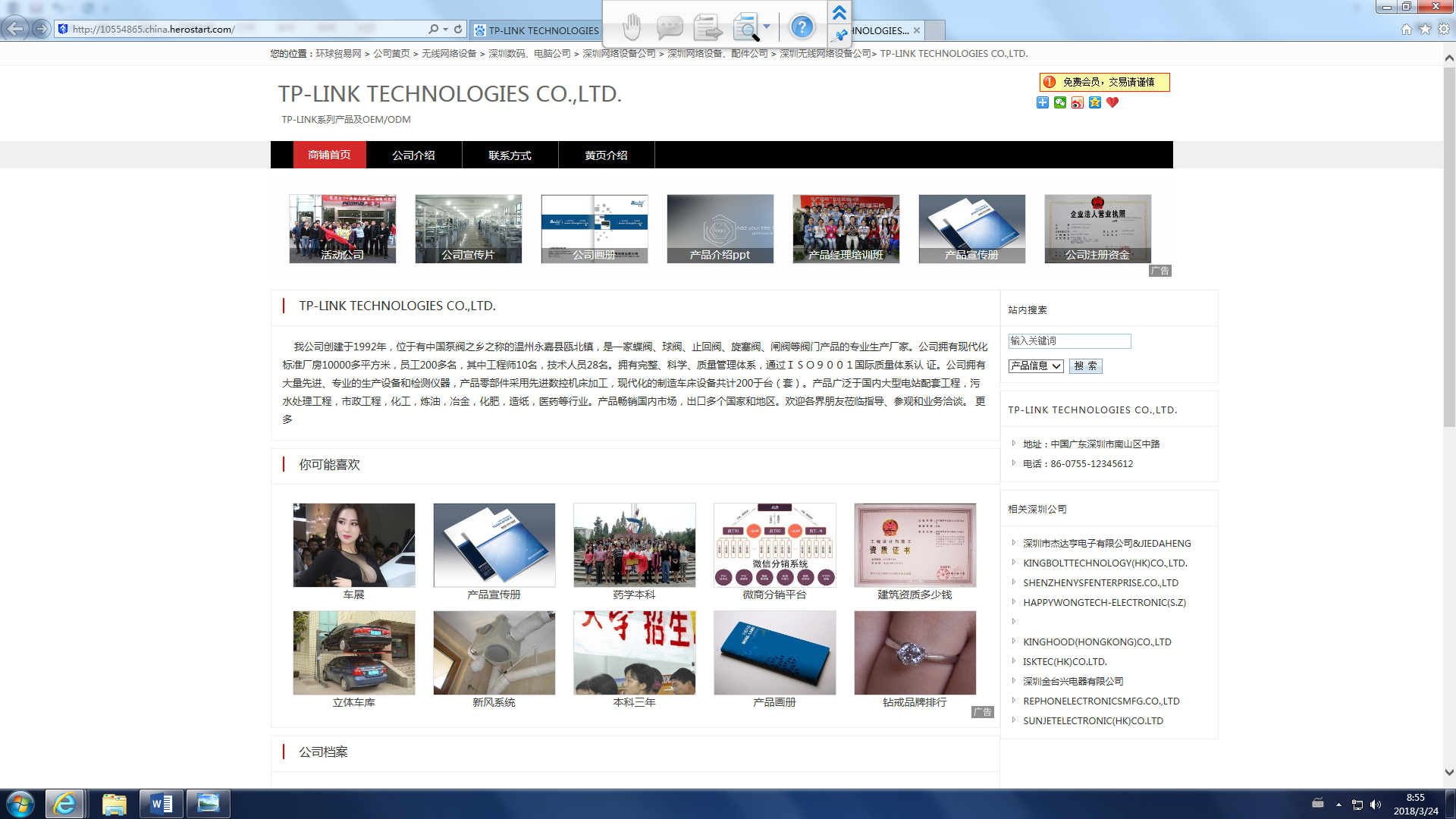Click the red heart favorite icon

pyautogui.click(x=1112, y=102)
